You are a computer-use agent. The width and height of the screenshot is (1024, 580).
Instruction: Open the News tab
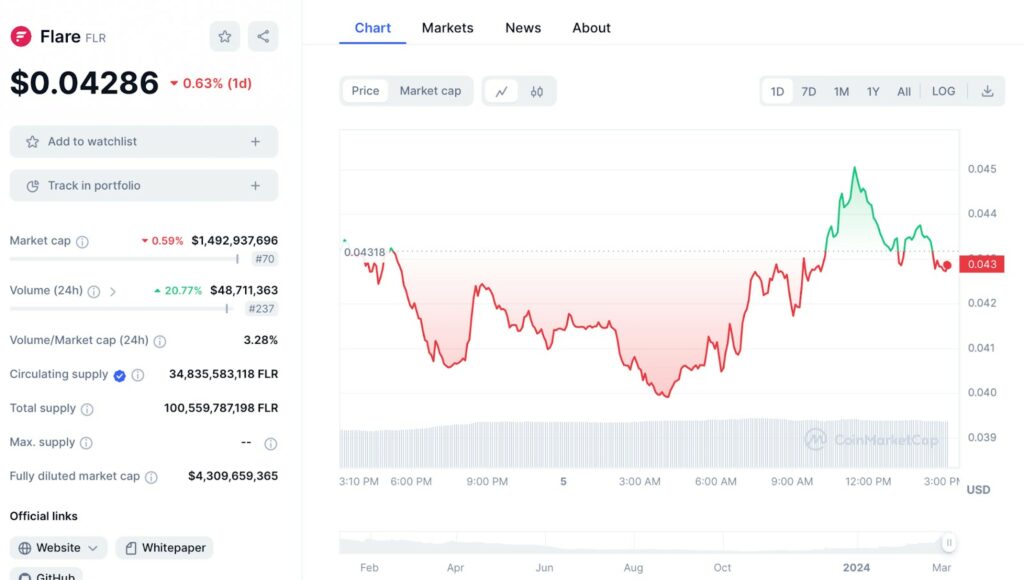click(523, 28)
